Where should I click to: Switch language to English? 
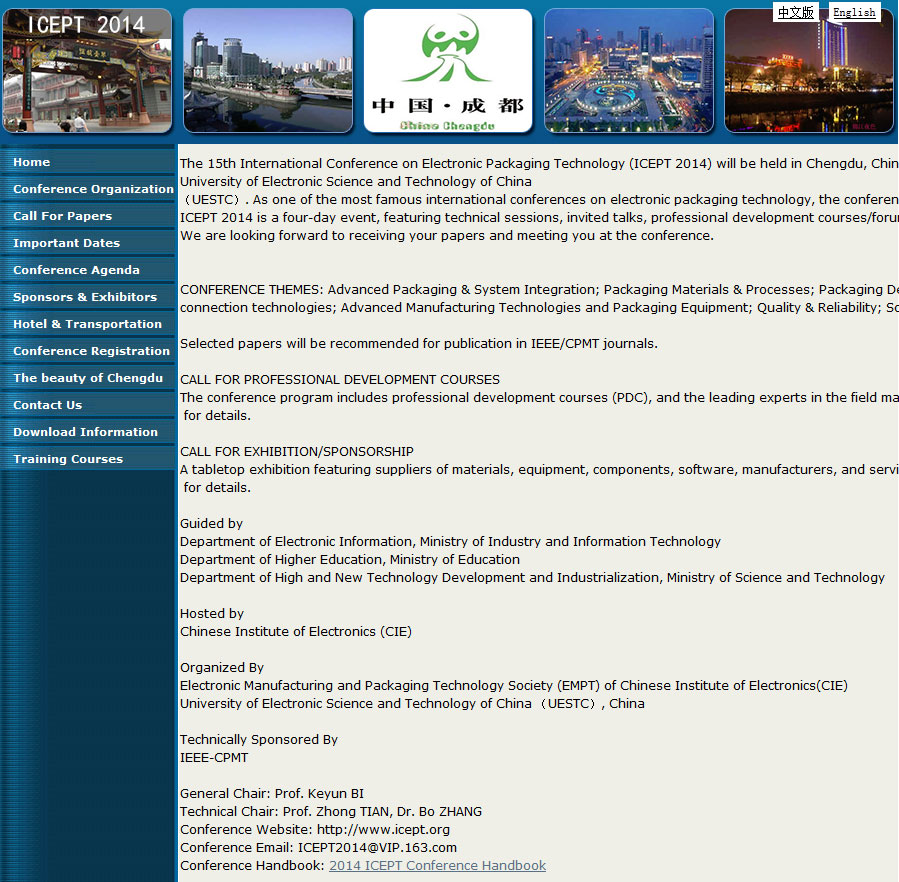pos(854,12)
